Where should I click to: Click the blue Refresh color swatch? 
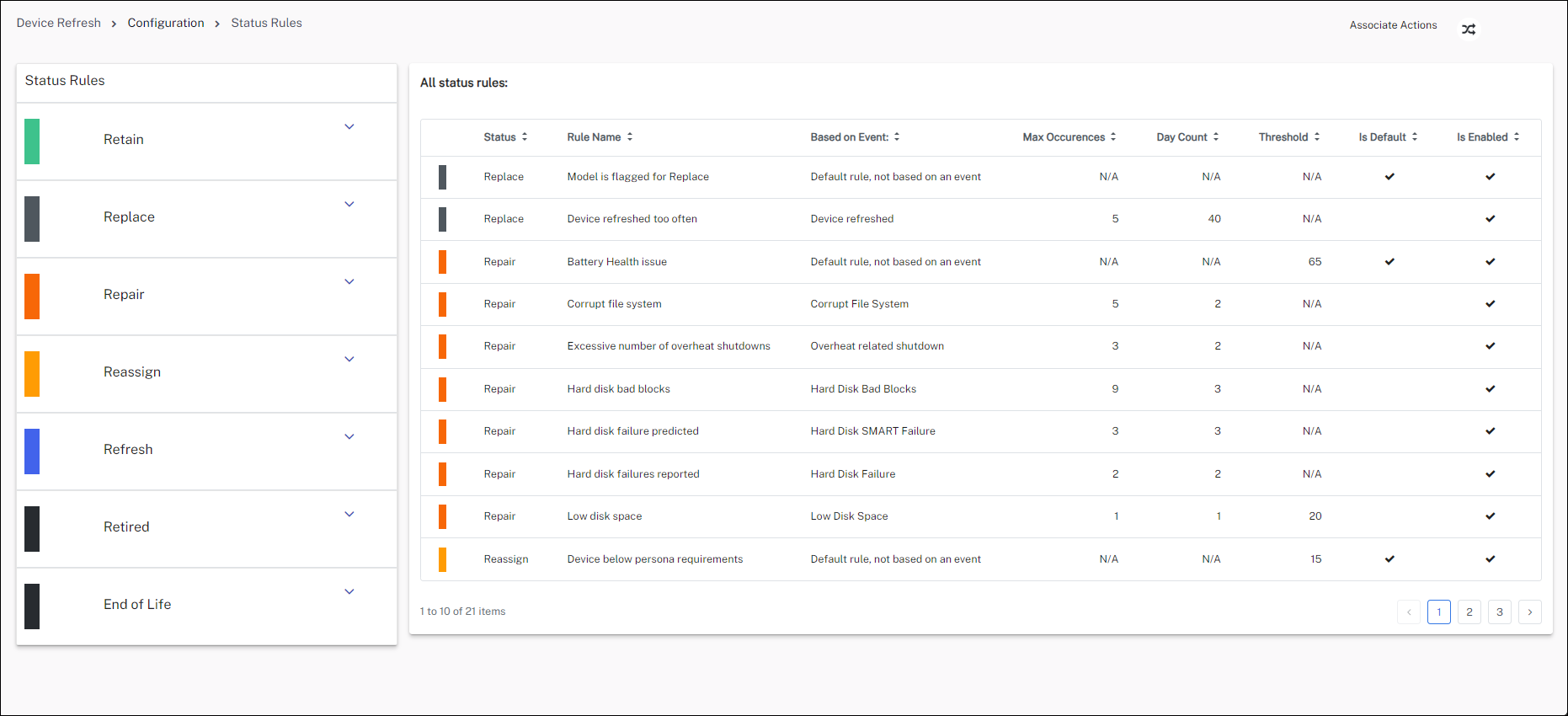point(32,452)
